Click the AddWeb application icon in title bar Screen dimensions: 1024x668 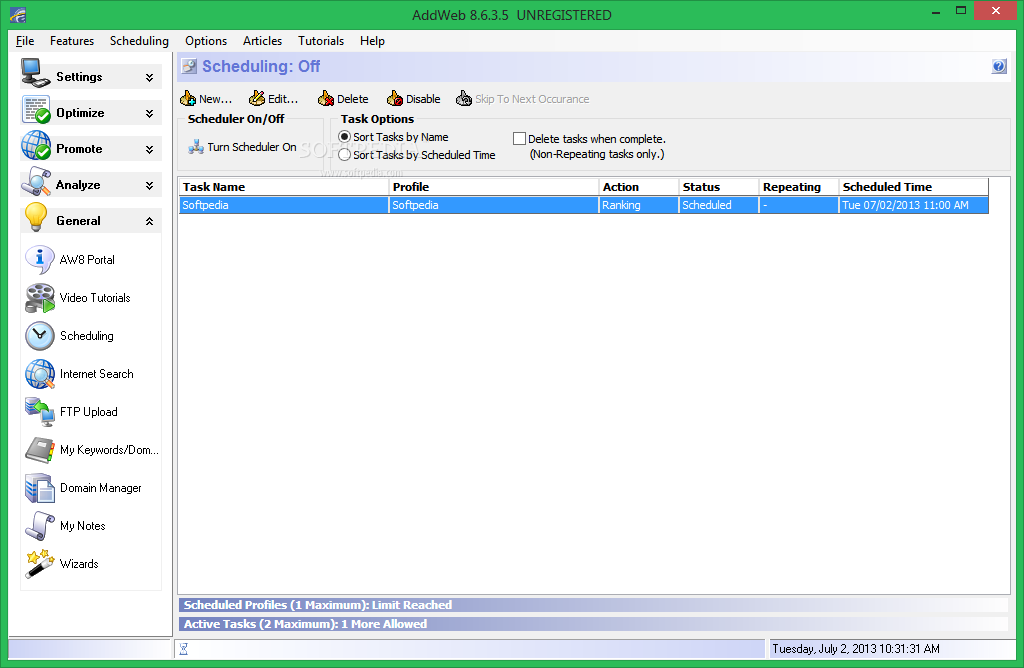tap(18, 14)
